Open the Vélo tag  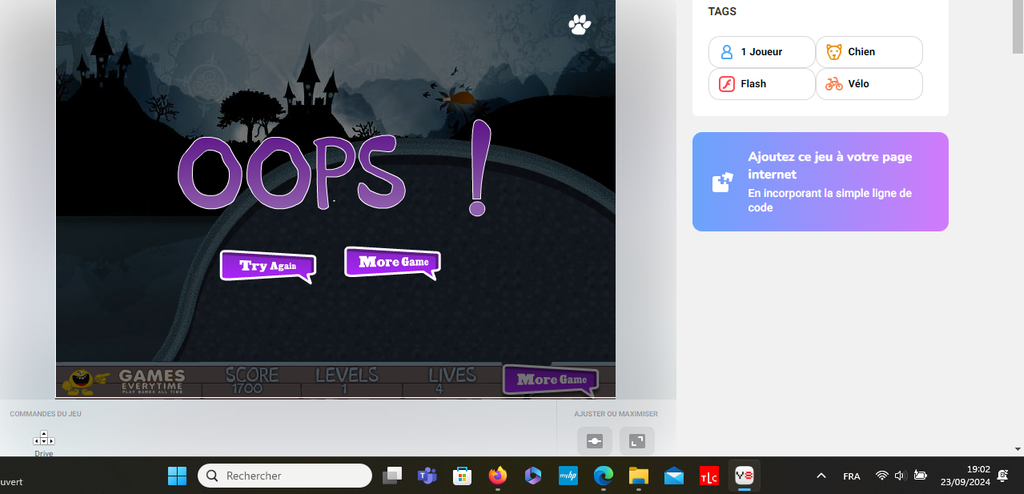[x=868, y=84]
